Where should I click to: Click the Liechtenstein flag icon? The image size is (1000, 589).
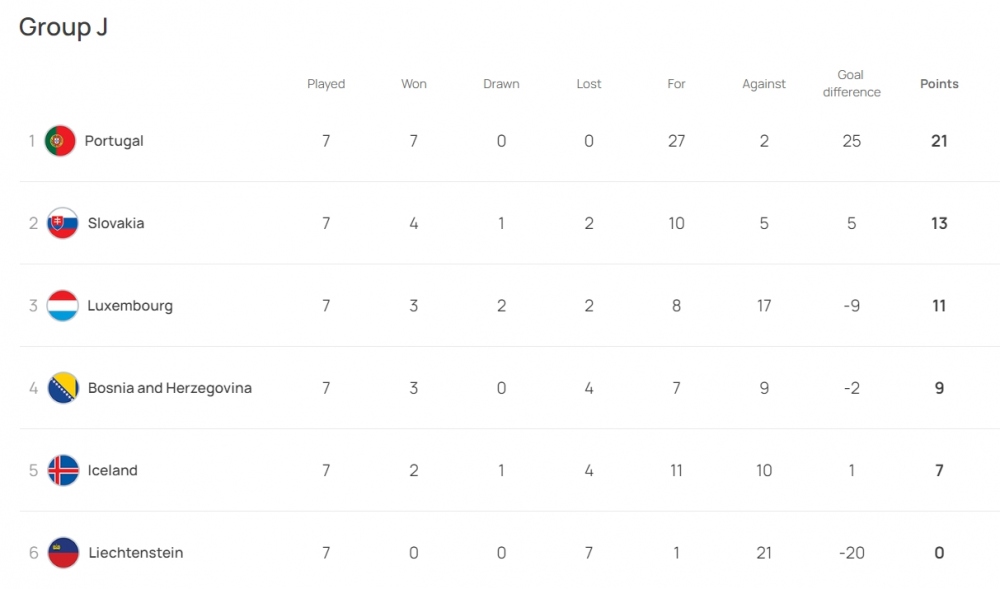pos(63,553)
